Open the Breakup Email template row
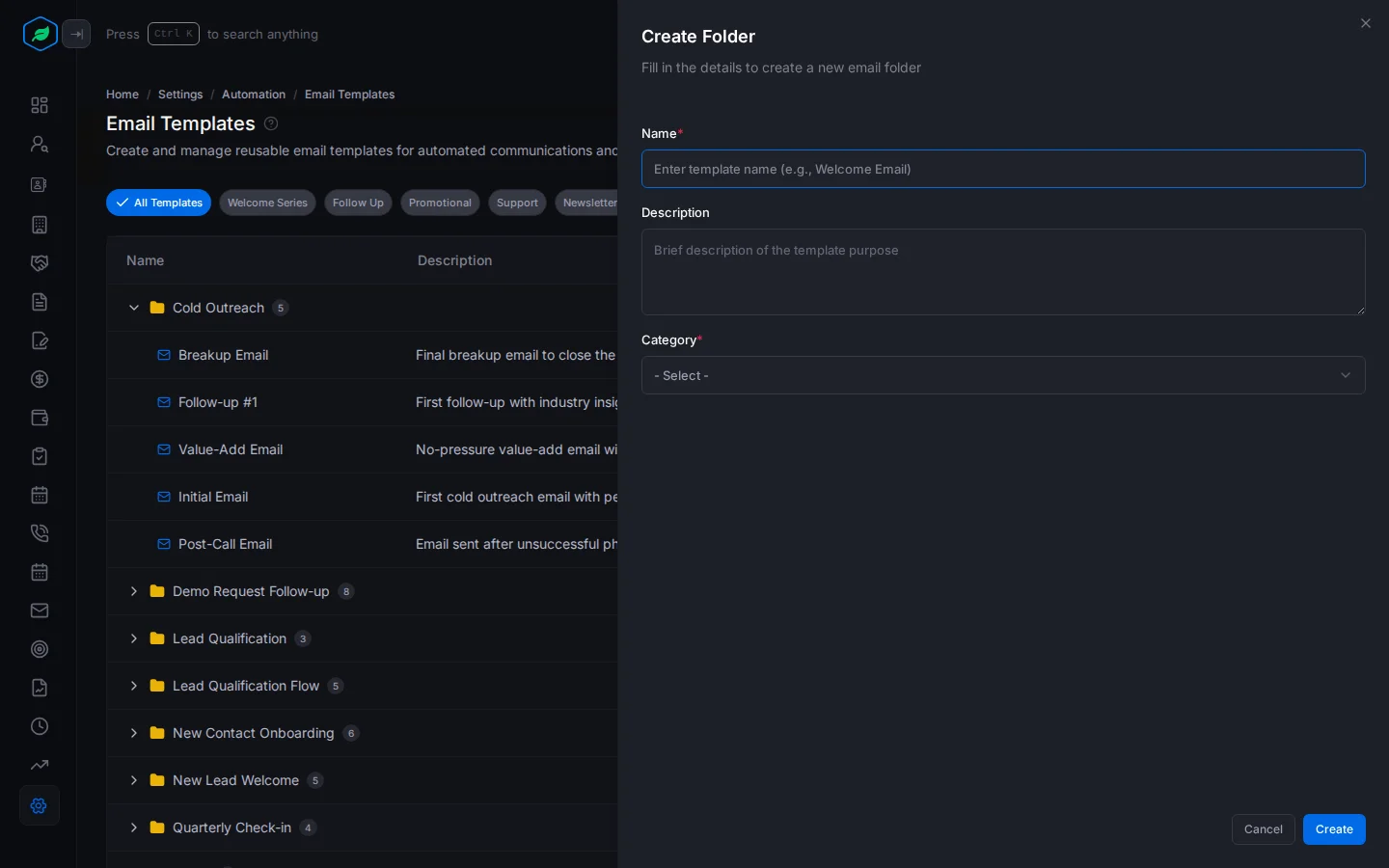1389x868 pixels. coord(362,355)
